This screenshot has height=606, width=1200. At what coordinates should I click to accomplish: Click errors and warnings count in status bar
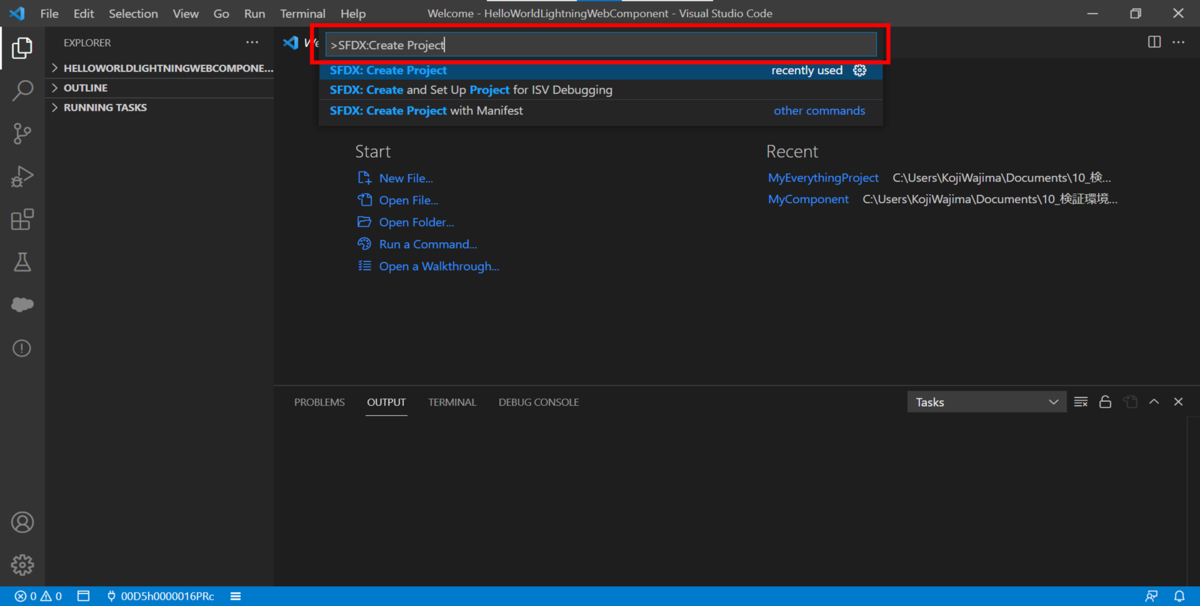38,596
